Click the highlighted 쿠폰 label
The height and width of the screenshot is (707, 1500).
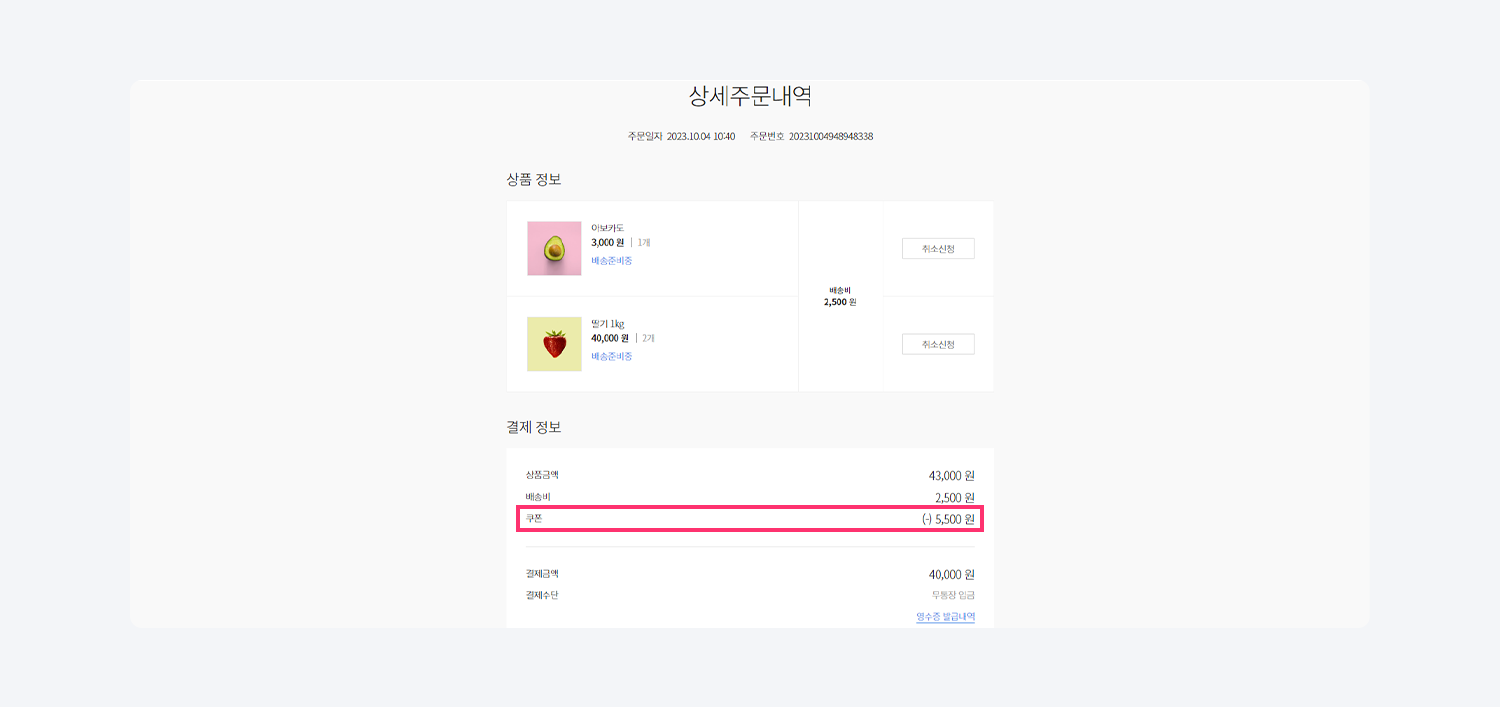pyautogui.click(x=534, y=518)
